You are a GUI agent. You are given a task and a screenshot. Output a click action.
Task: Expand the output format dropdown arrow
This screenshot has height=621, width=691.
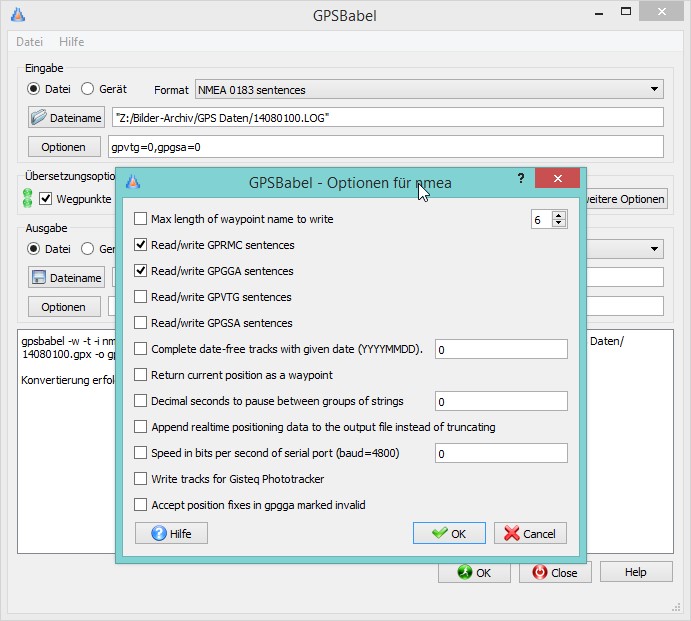(x=653, y=249)
